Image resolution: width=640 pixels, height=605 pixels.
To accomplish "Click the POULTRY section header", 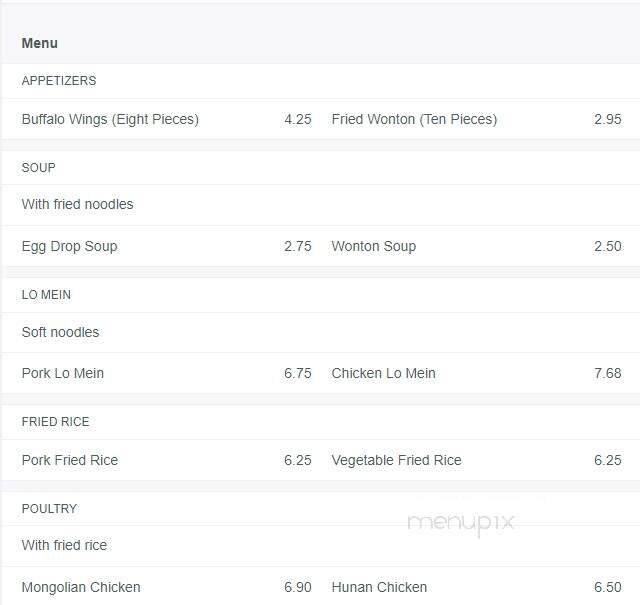I will pyautogui.click(x=49, y=509).
